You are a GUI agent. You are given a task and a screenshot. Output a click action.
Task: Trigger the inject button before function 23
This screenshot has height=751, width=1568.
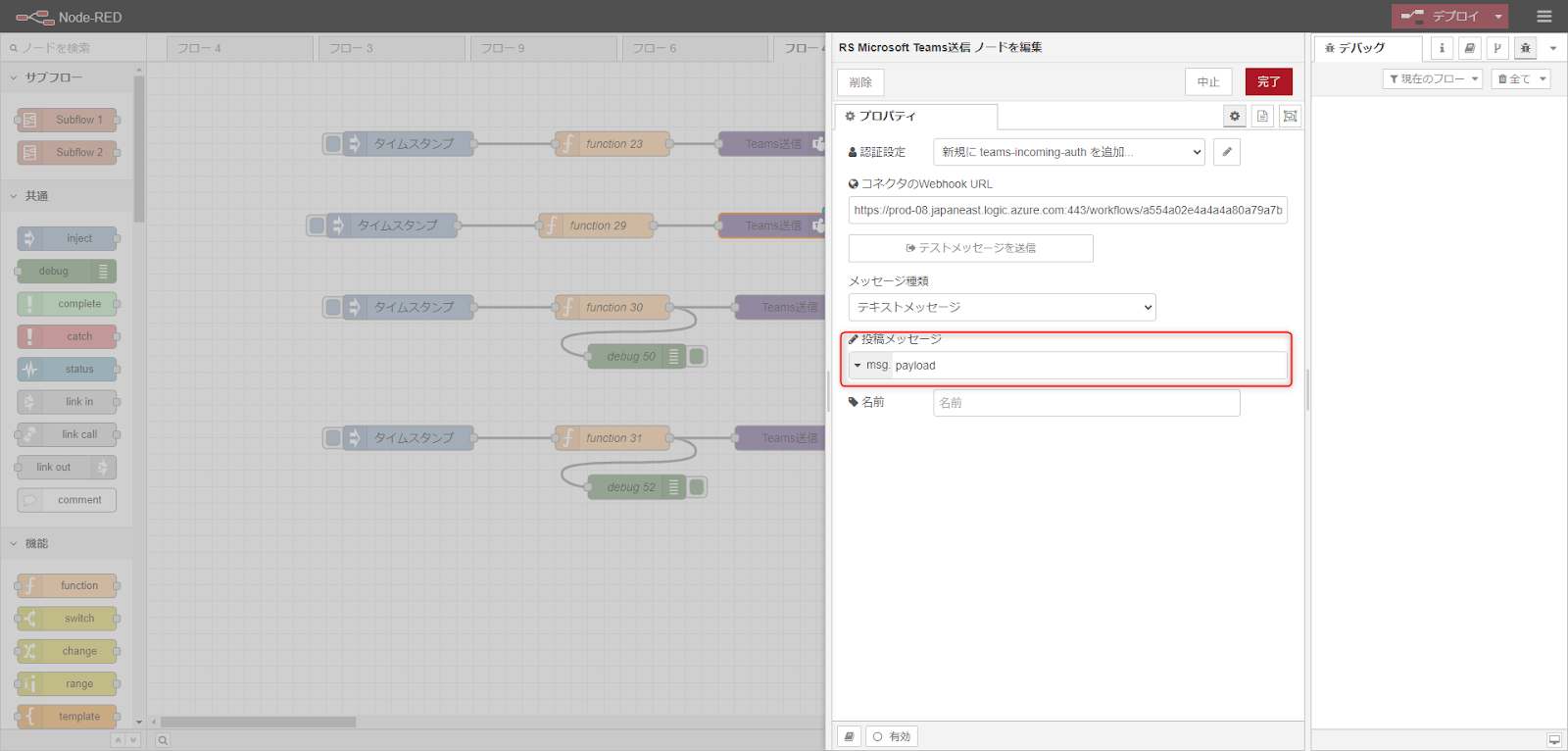click(x=333, y=144)
